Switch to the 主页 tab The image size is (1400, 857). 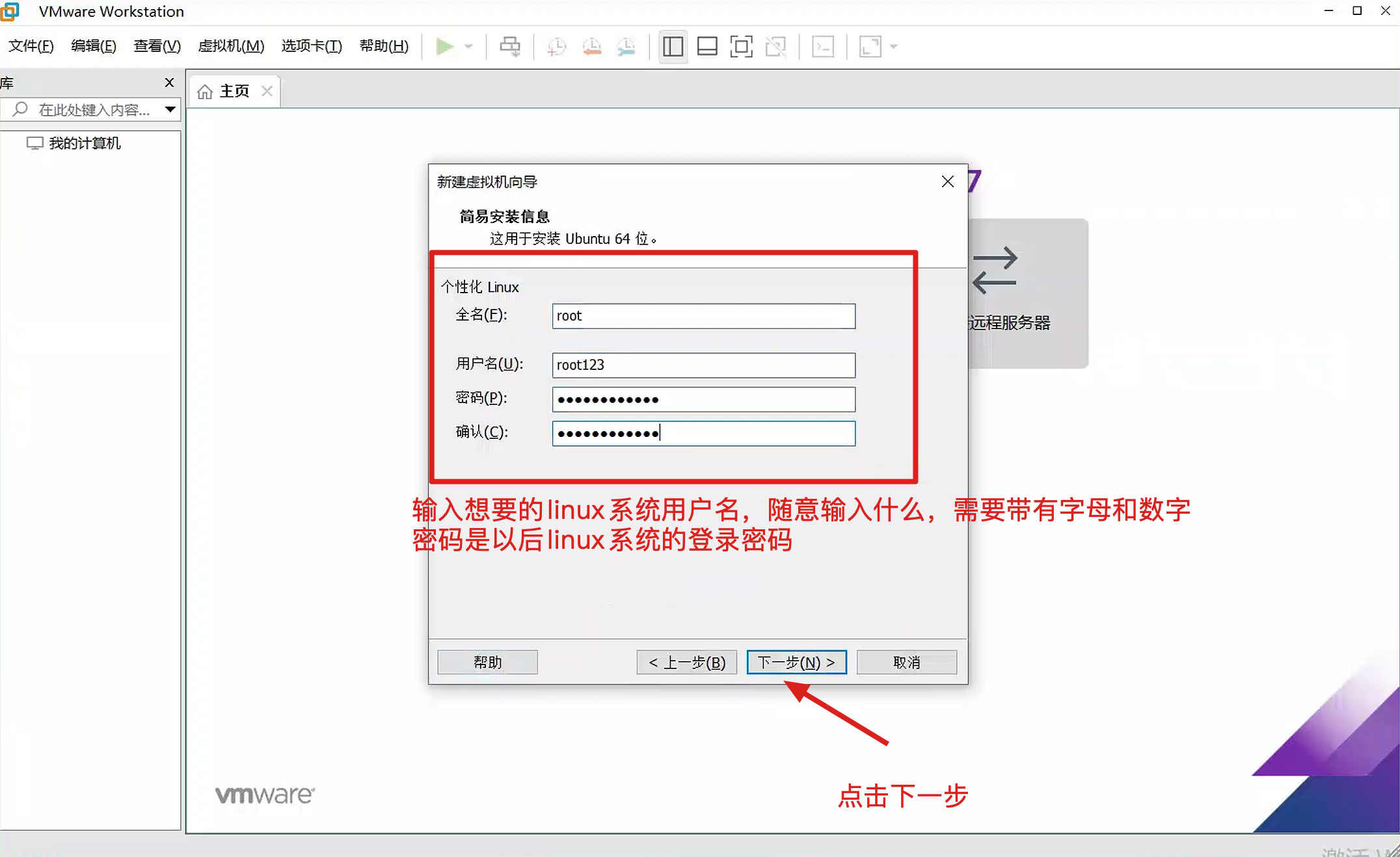point(234,91)
